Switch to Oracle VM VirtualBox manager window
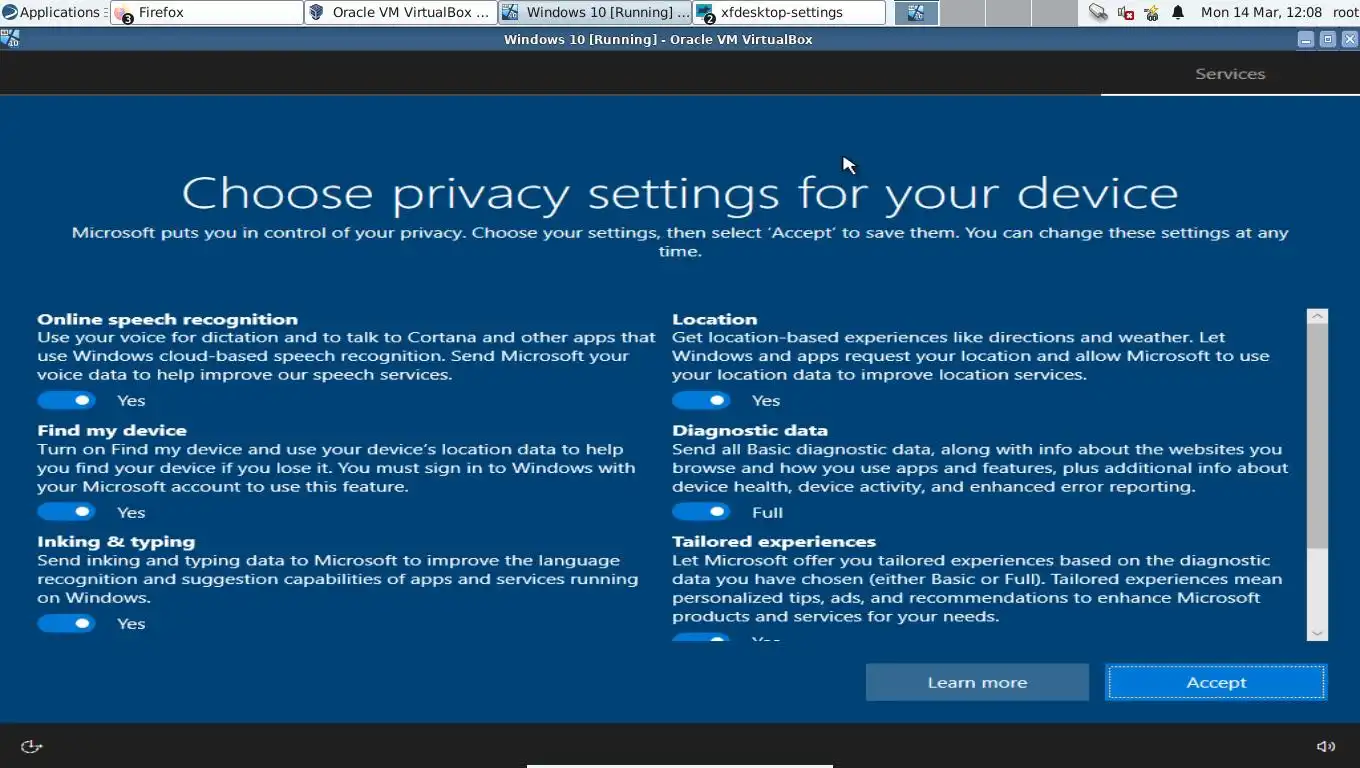The width and height of the screenshot is (1360, 768). click(x=401, y=12)
